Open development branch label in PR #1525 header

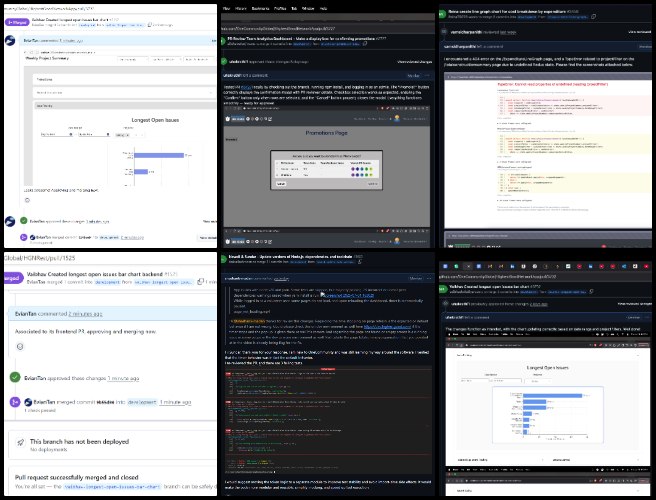pyautogui.click(x=107, y=282)
